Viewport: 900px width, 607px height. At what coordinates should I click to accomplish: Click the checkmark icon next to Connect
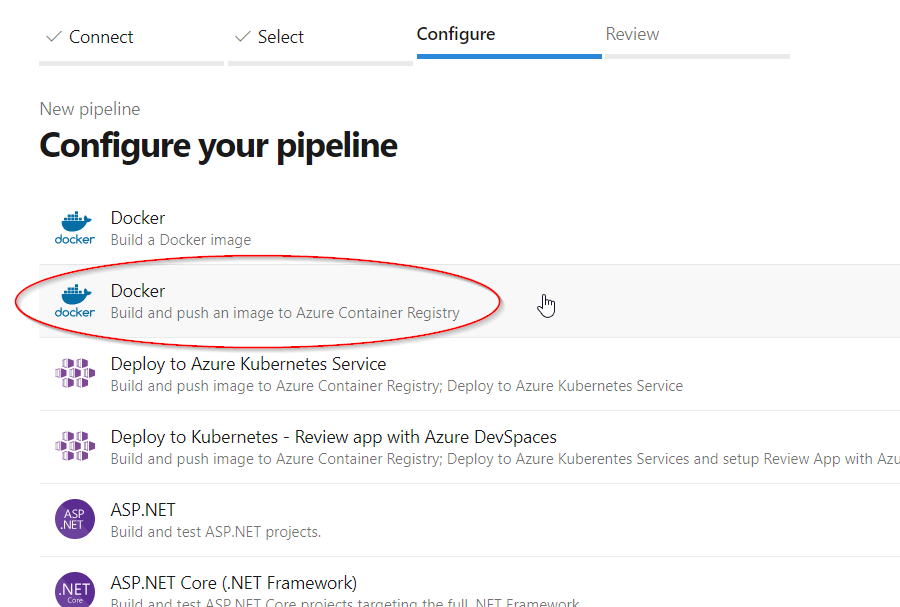[54, 37]
